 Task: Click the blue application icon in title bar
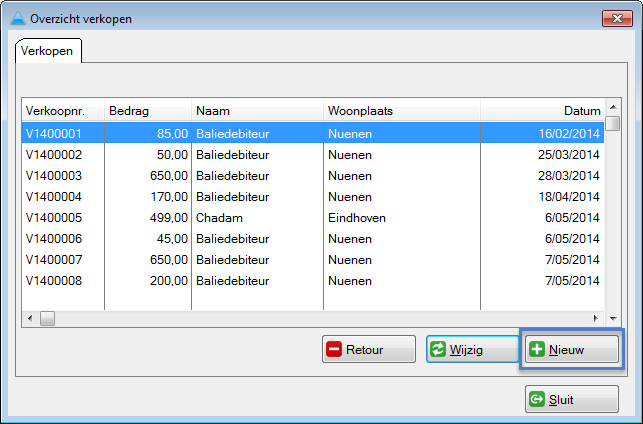[17, 18]
